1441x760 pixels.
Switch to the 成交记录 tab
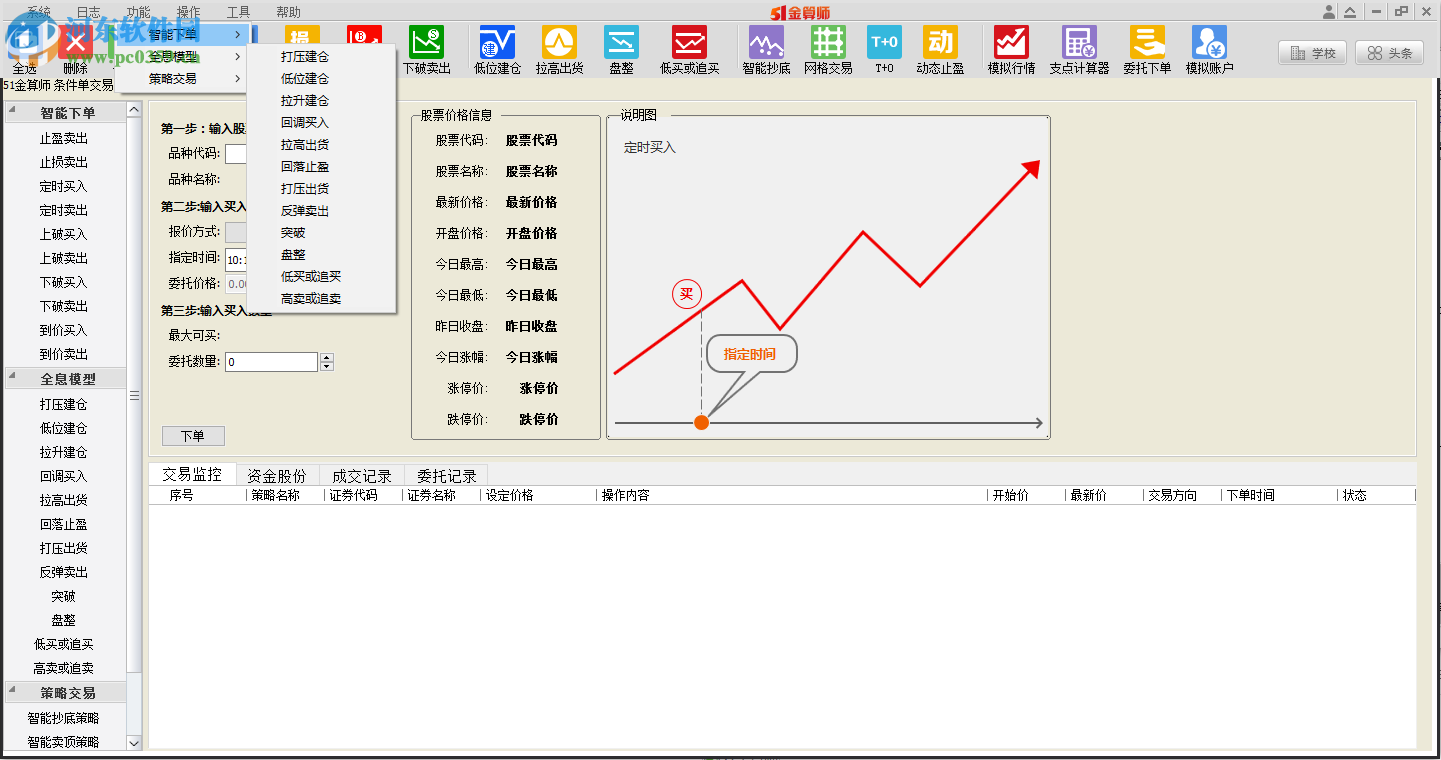(x=362, y=474)
